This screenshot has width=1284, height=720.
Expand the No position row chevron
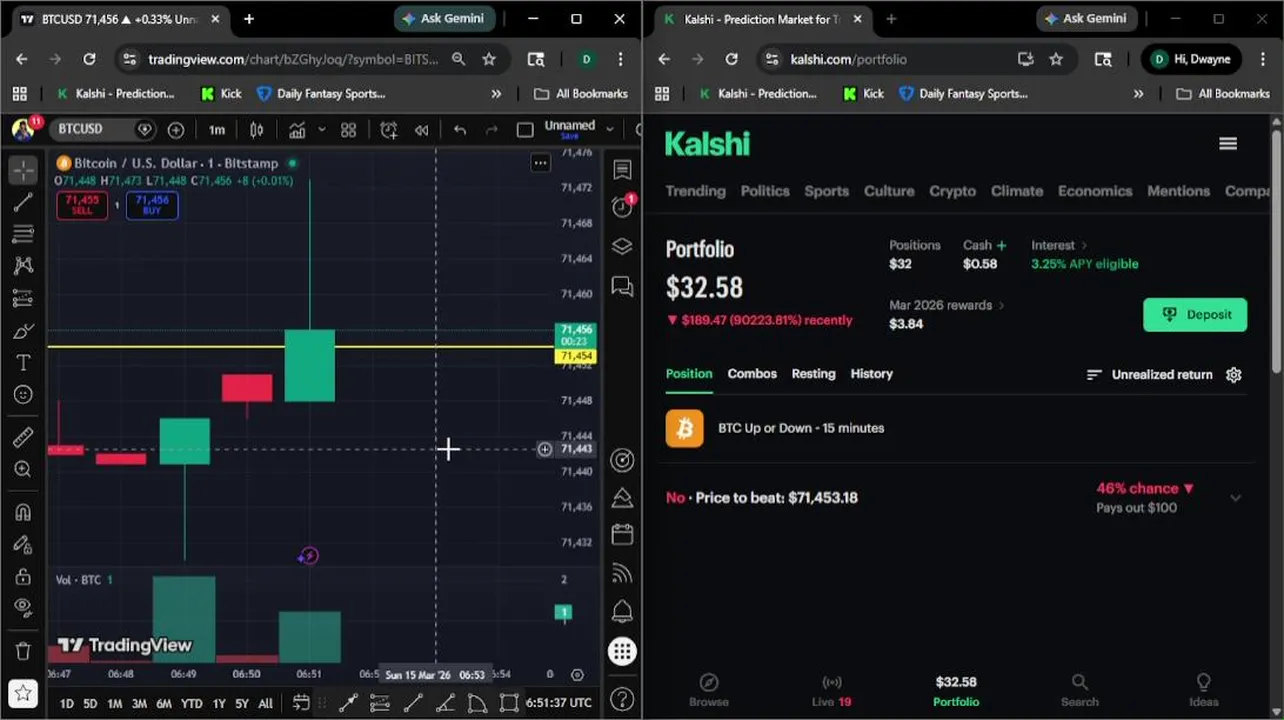1235,498
